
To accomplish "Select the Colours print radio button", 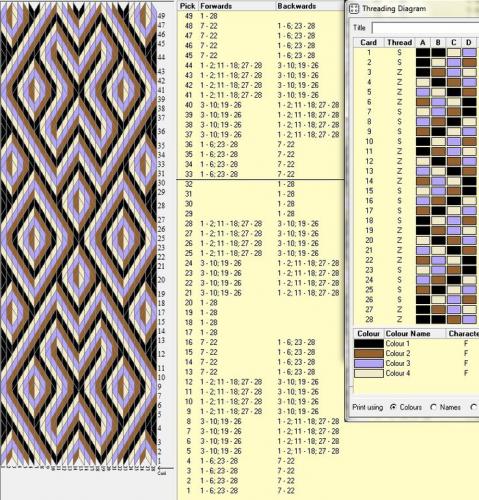I will click(x=393, y=407).
